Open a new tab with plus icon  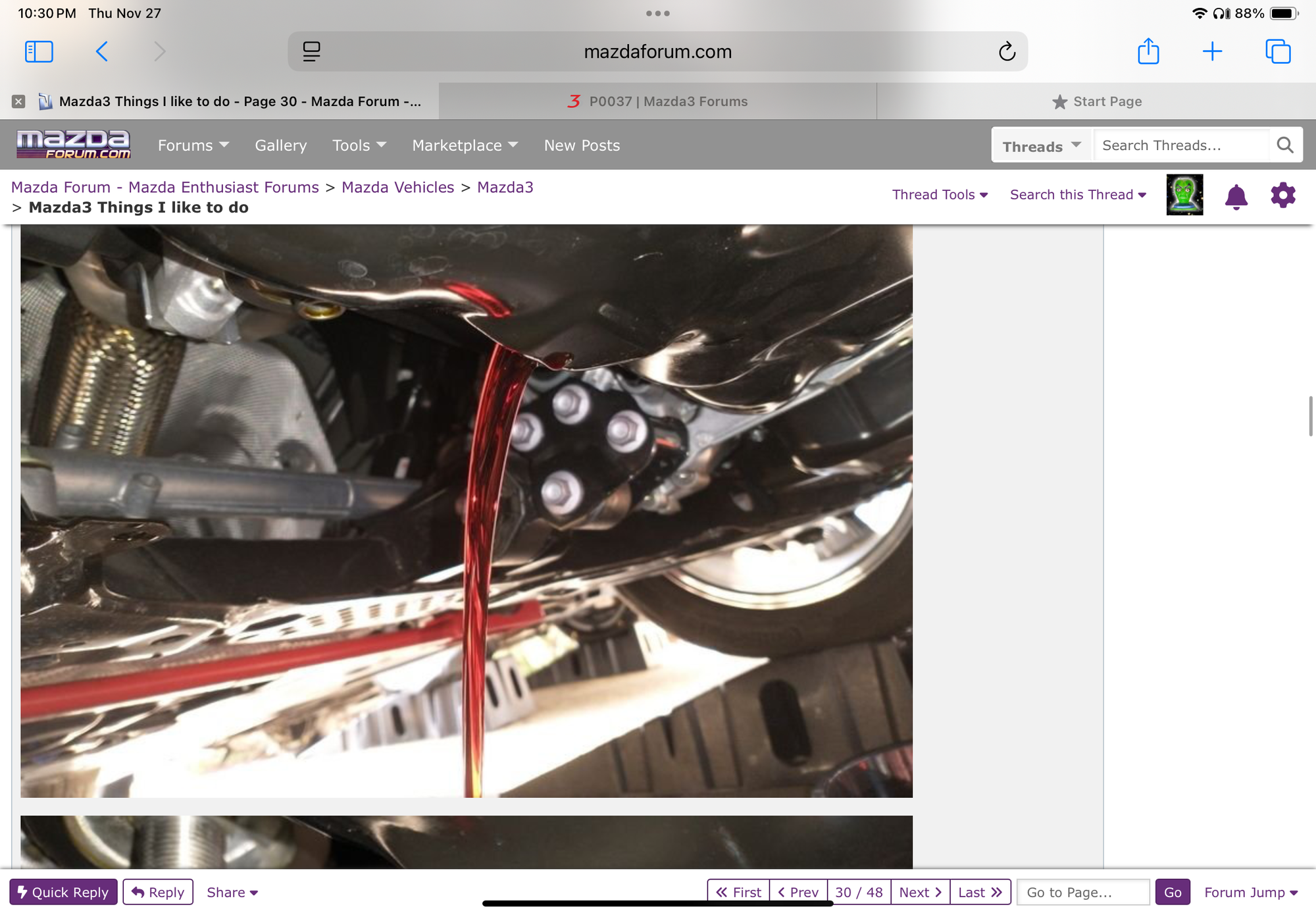tap(1212, 51)
